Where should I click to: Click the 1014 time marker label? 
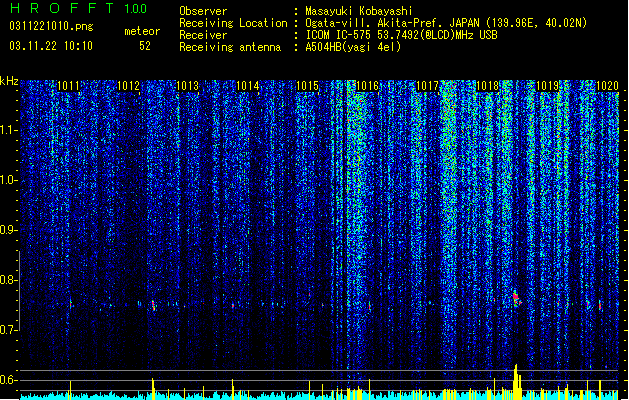click(x=248, y=86)
